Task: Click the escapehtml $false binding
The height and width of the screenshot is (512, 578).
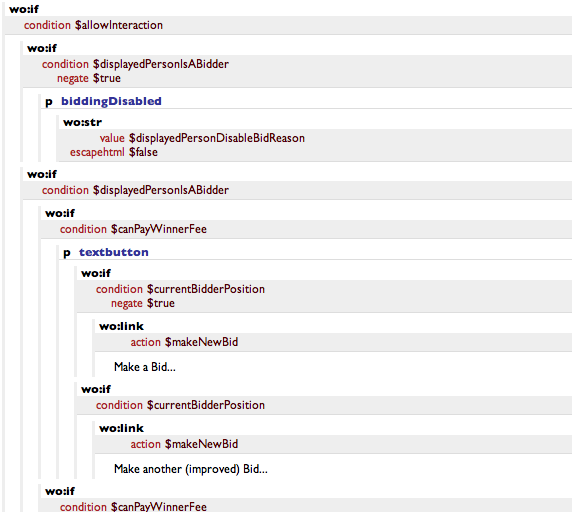Action: click(114, 152)
